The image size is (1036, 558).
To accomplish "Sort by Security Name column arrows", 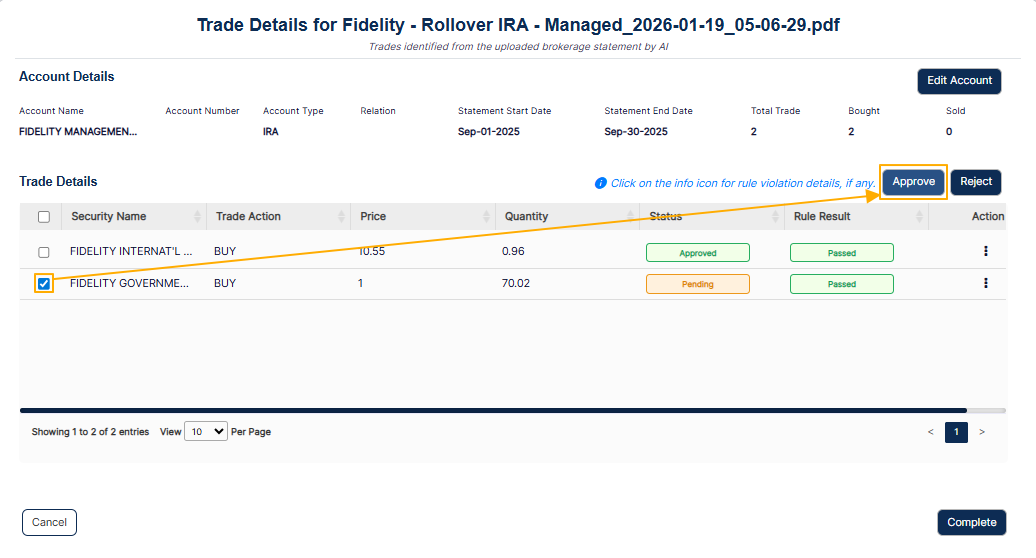I will coord(197,217).
